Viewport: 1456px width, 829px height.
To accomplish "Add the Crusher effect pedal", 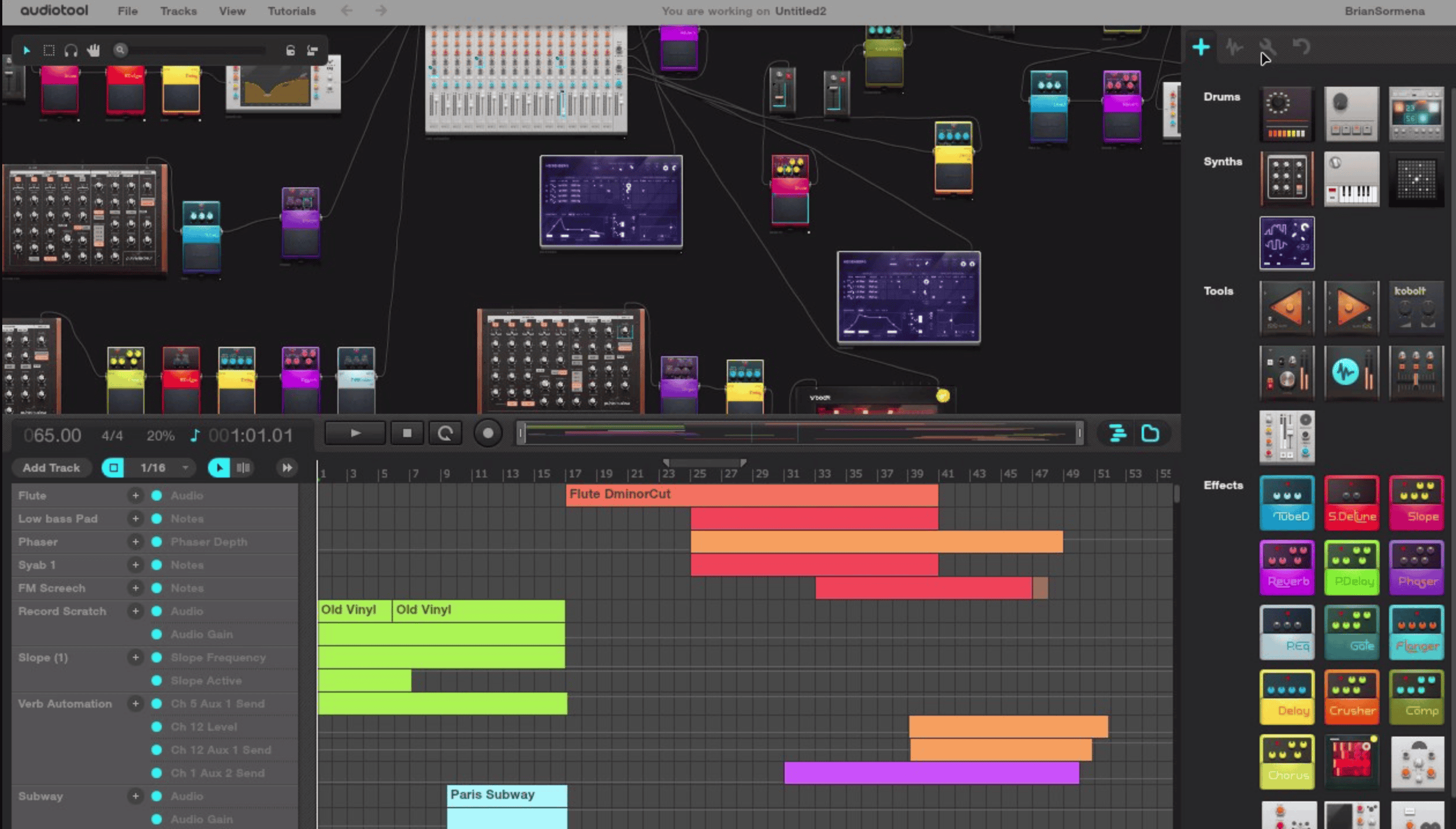I will tap(1351, 697).
